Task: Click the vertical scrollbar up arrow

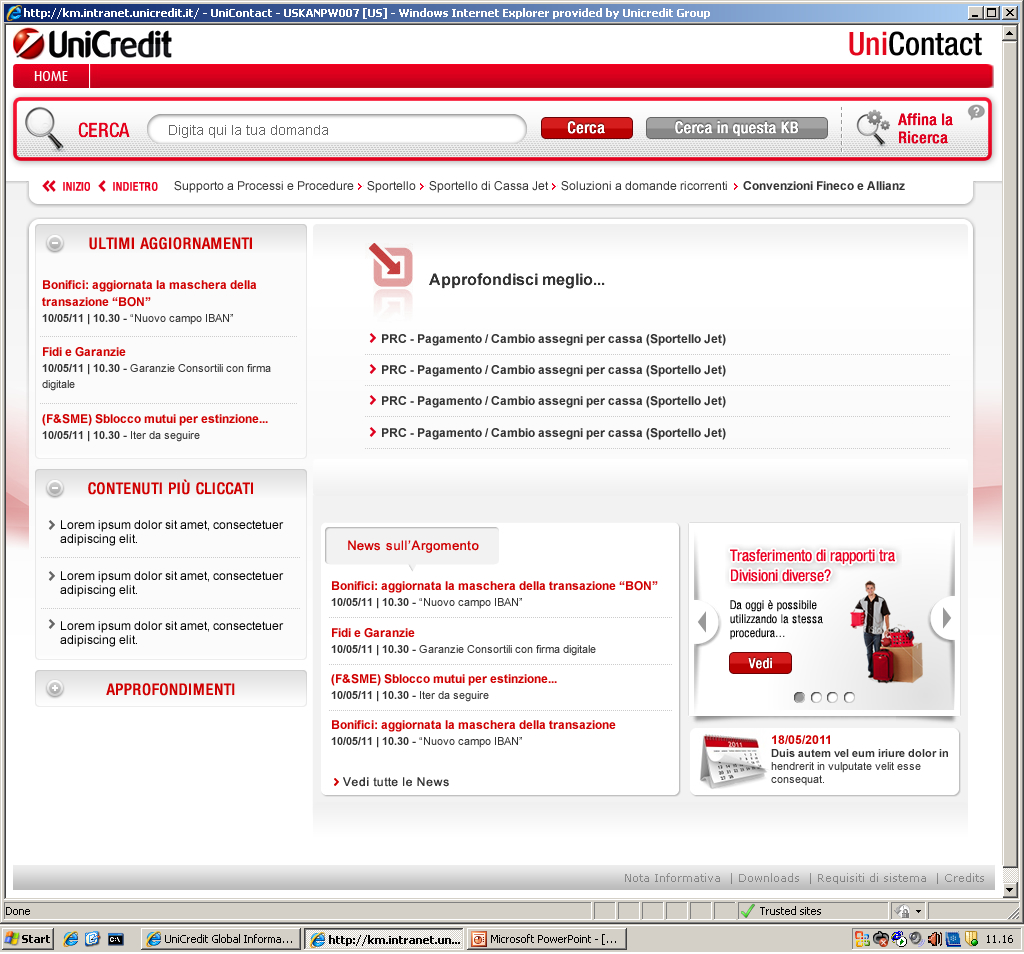Action: point(1010,33)
